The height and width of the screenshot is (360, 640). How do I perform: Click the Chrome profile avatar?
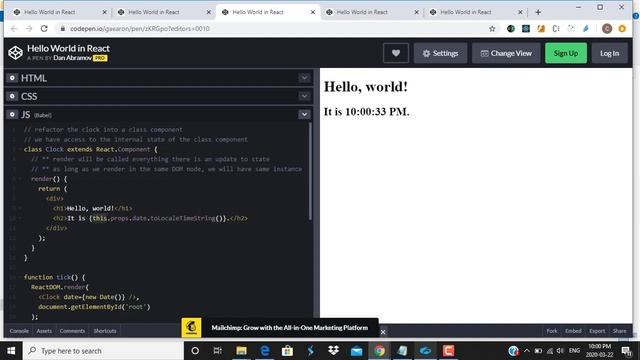(607, 29)
